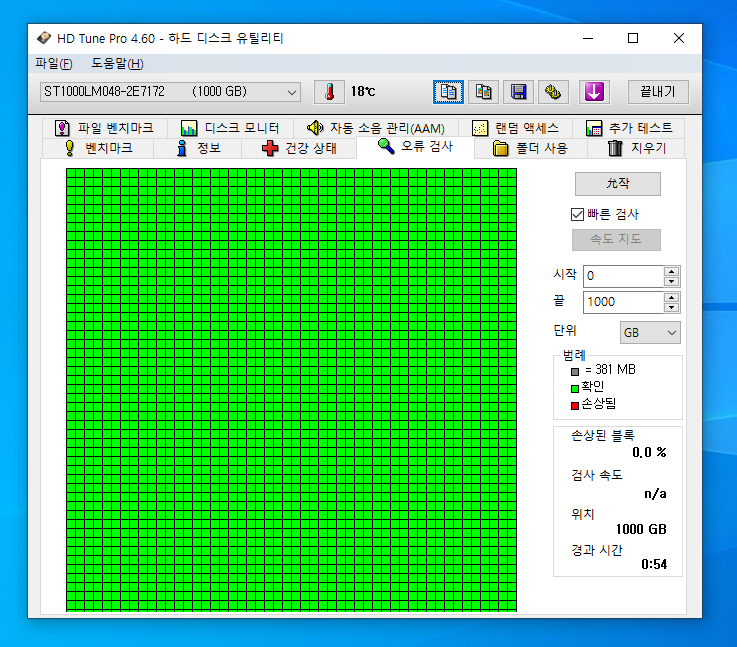The height and width of the screenshot is (647, 737).
Task: Open options with the wrench icon
Action: tap(553, 92)
